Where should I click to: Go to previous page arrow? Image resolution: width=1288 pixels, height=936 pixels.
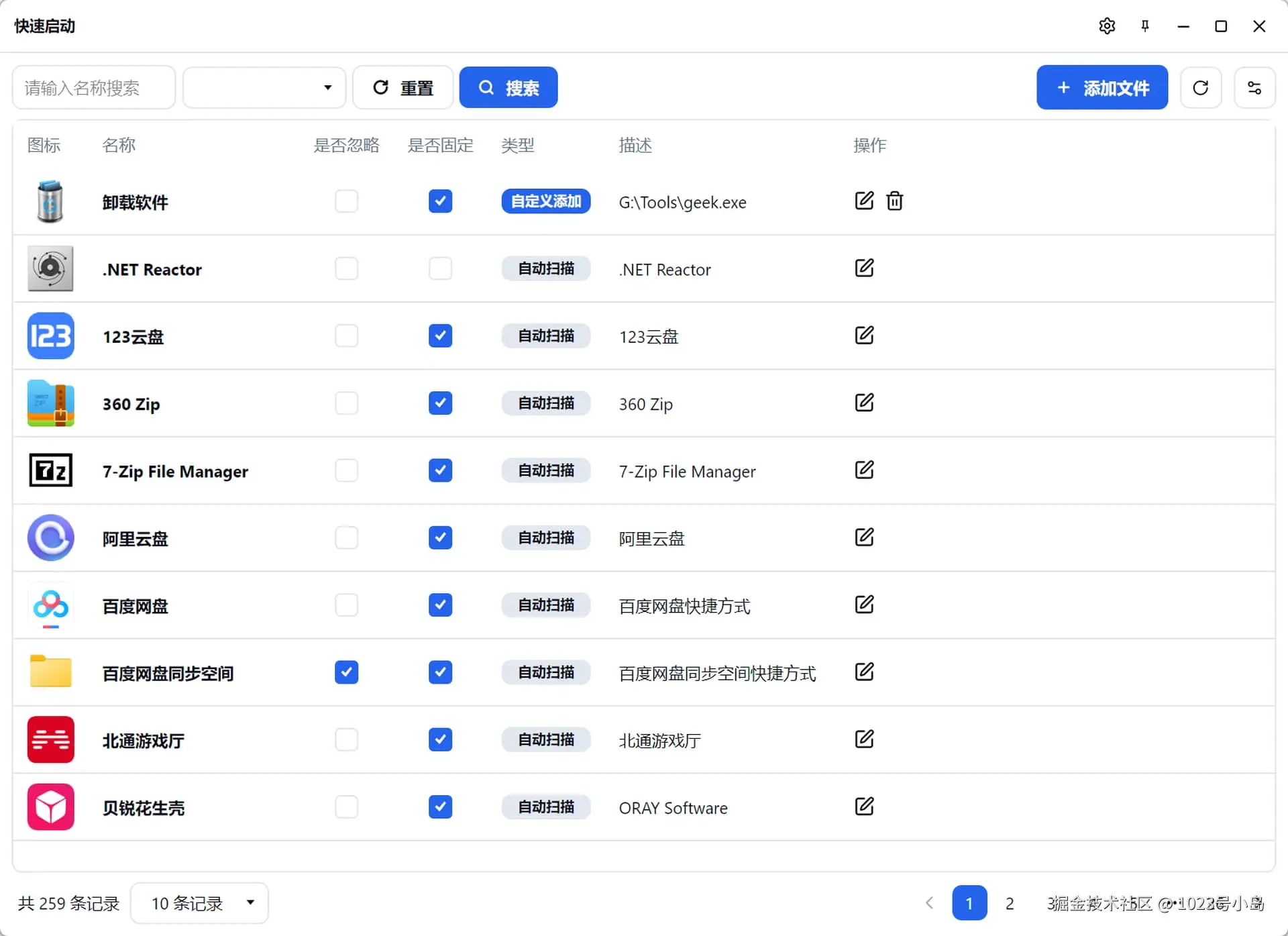(929, 903)
